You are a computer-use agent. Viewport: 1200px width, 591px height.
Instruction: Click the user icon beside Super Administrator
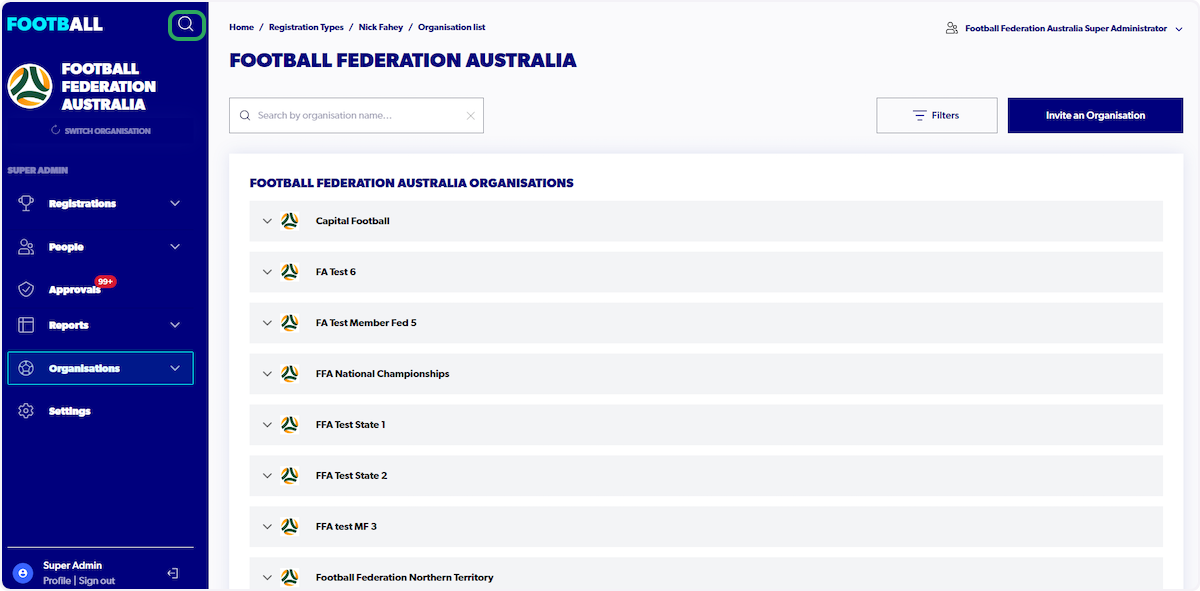coord(952,29)
